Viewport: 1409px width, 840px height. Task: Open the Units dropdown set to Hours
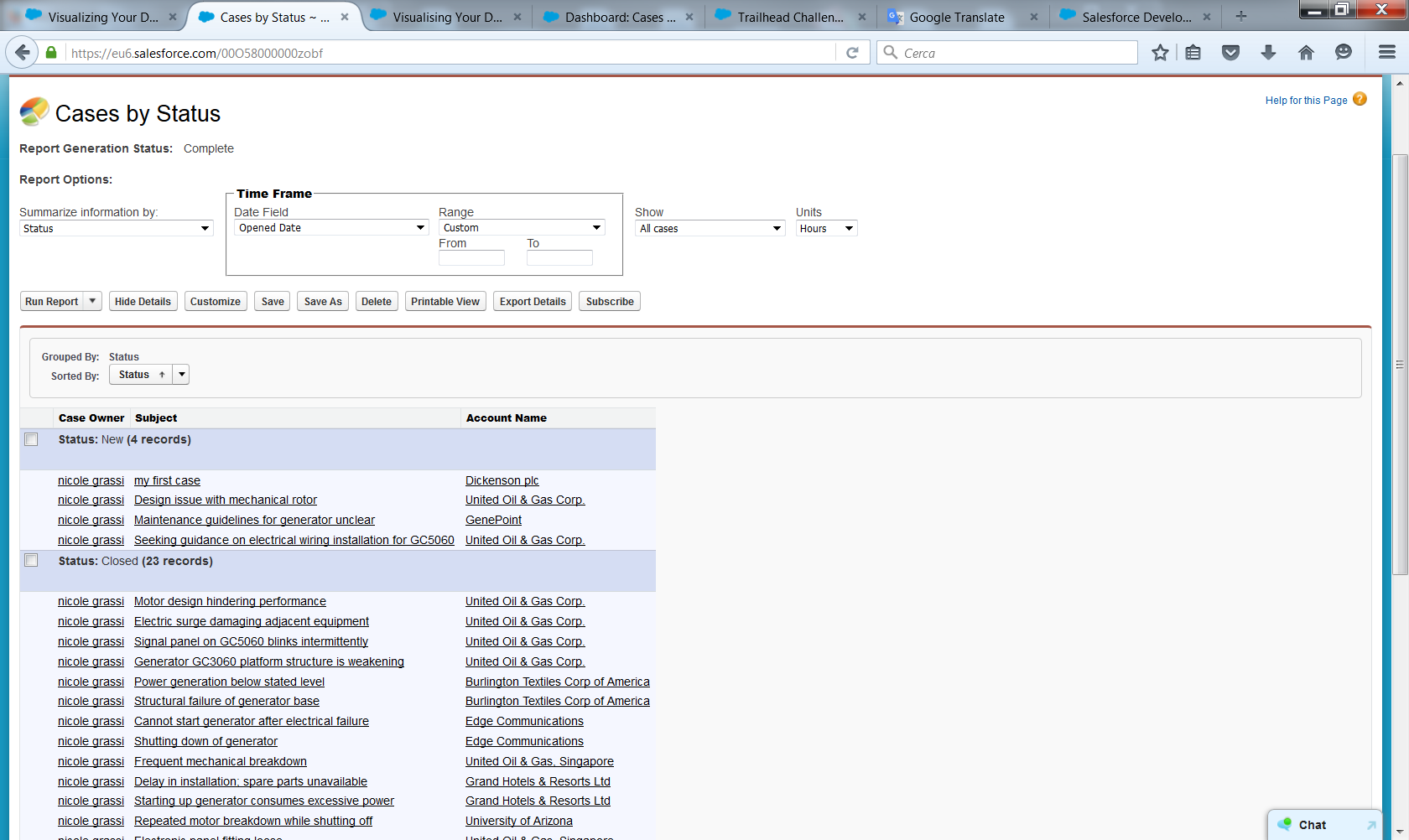pos(826,228)
